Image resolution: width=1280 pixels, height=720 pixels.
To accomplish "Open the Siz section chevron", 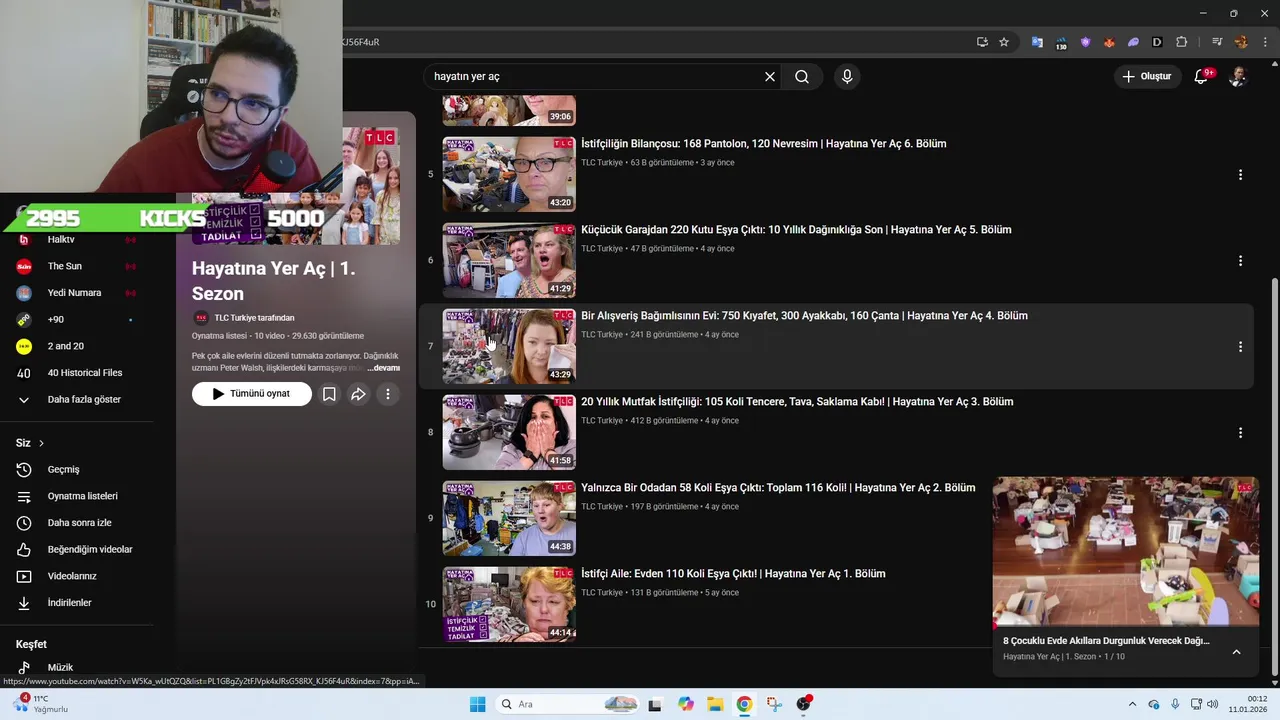I will 41,443.
